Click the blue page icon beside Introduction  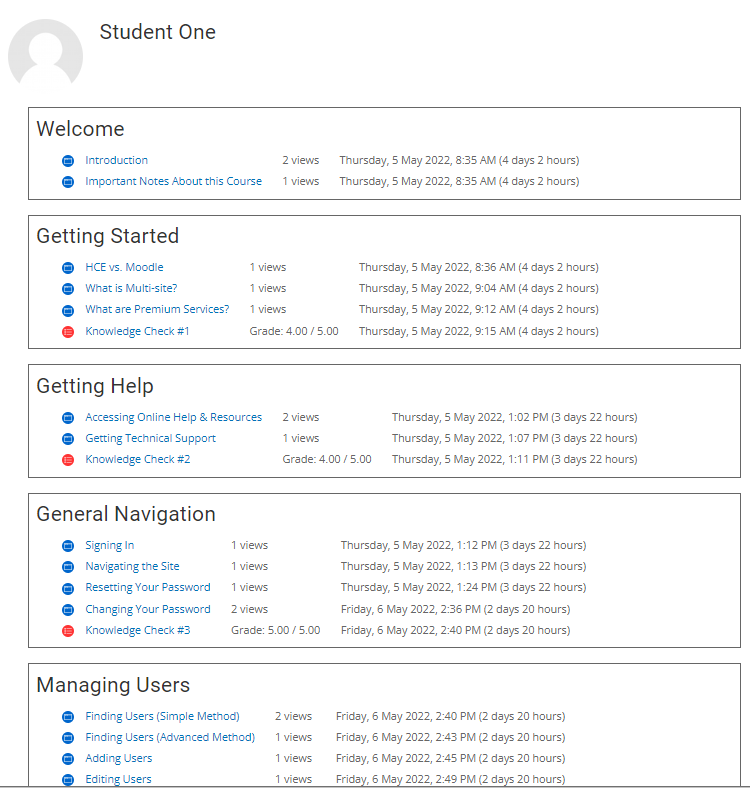click(68, 161)
